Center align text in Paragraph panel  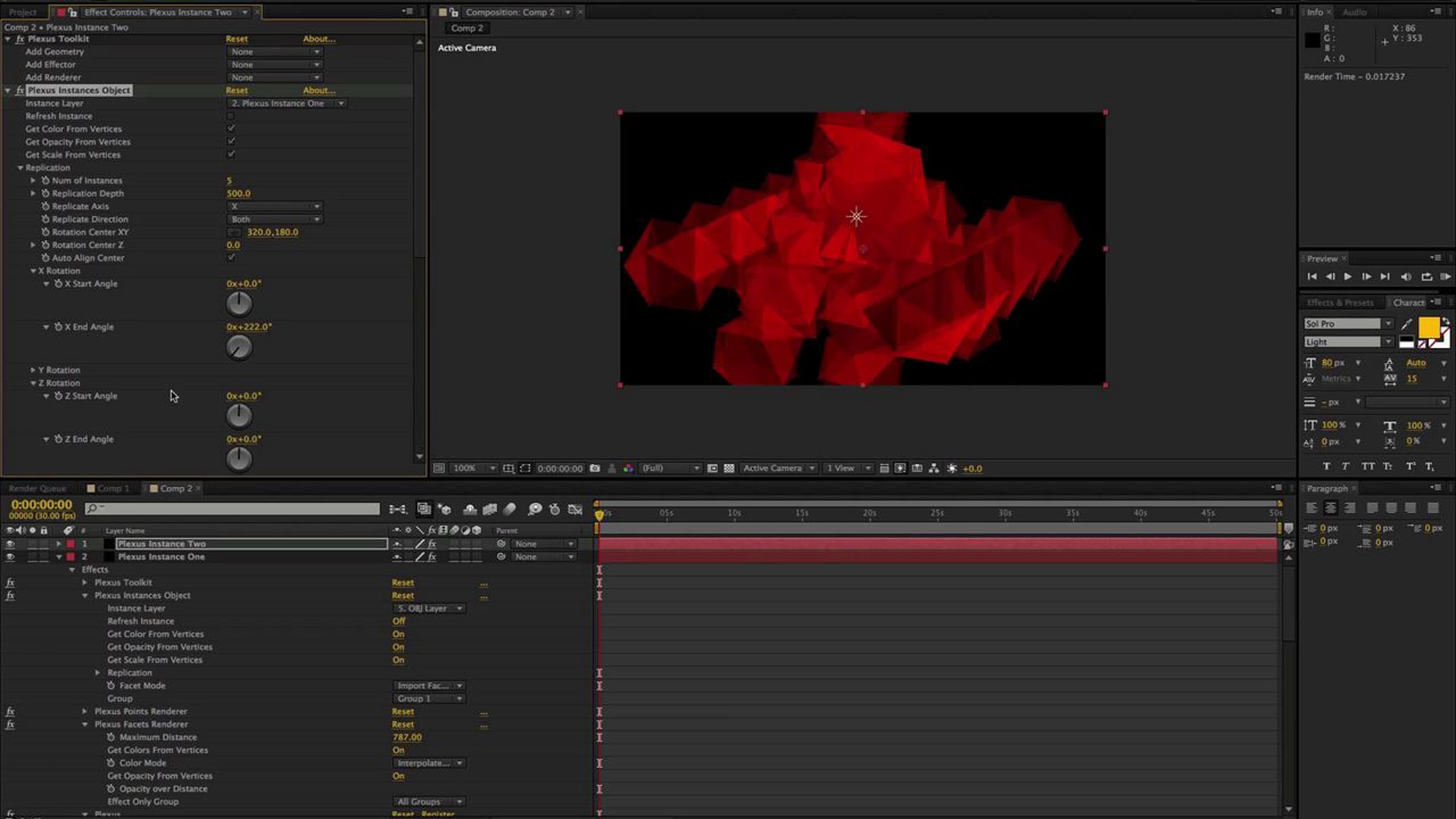click(1330, 508)
